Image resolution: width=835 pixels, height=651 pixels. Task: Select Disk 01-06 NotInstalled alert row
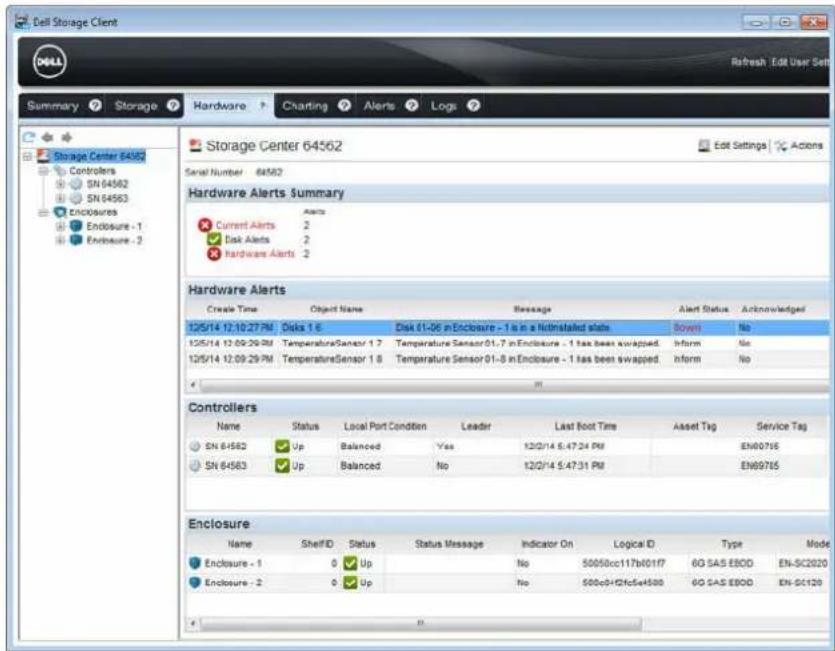(x=507, y=328)
